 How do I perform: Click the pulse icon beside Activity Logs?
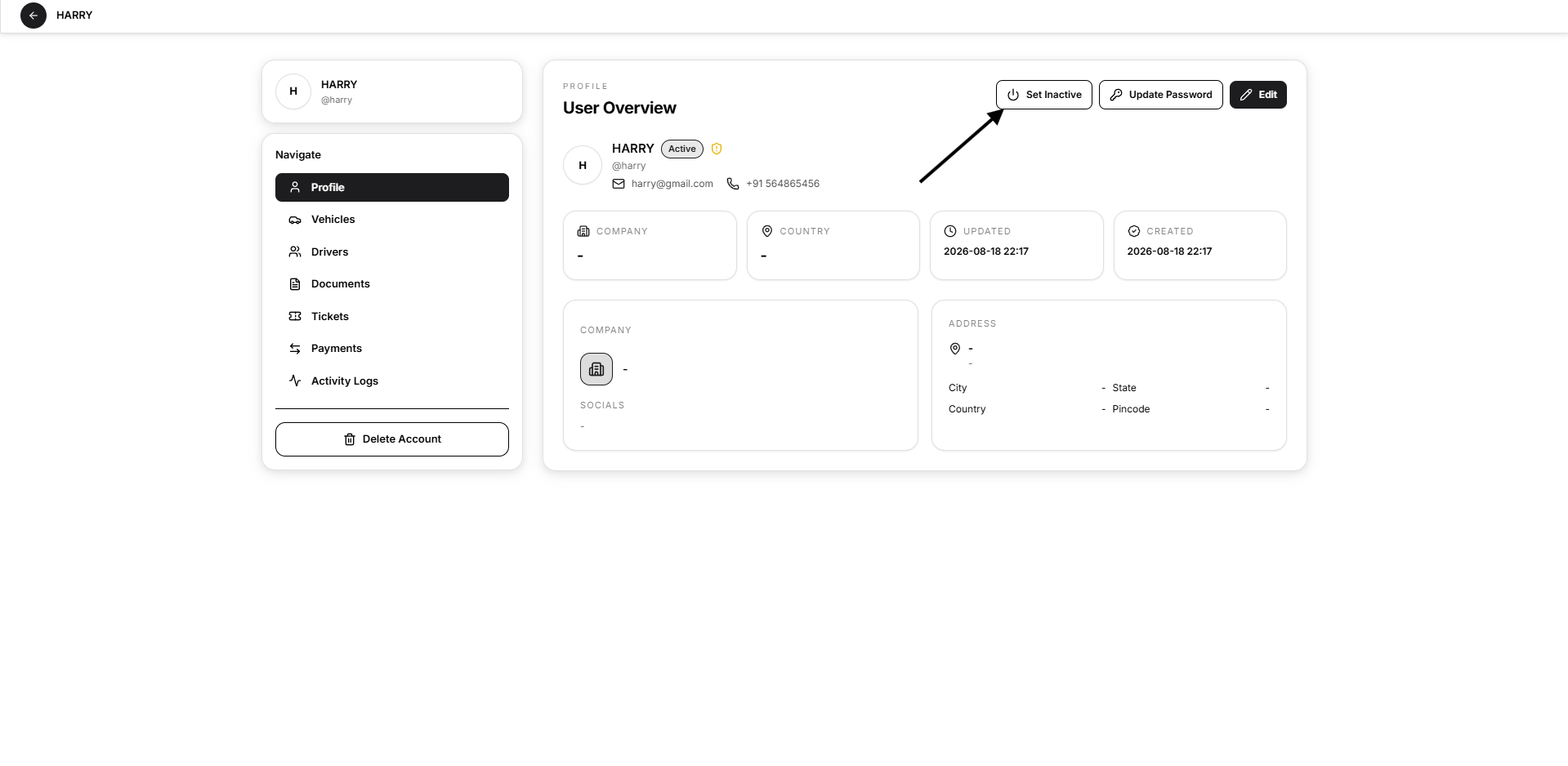(x=295, y=381)
